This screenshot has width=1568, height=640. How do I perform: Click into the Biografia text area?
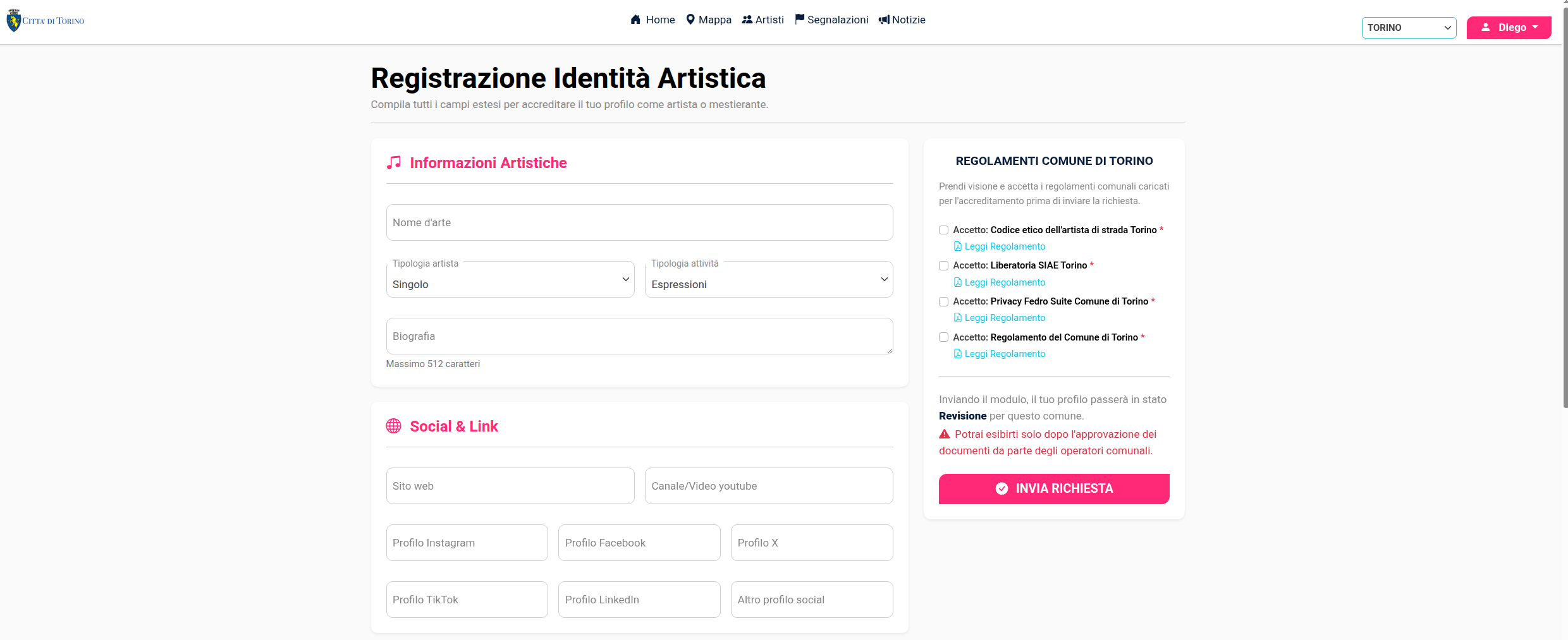[x=639, y=336]
